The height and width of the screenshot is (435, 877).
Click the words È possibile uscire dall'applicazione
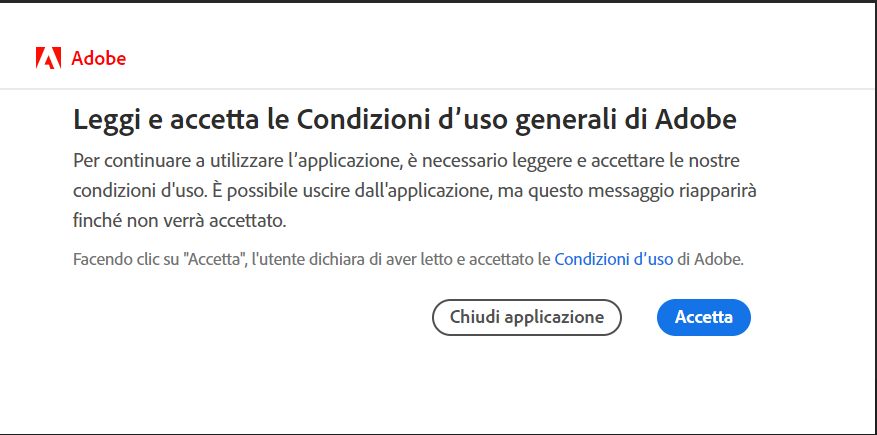click(x=351, y=191)
